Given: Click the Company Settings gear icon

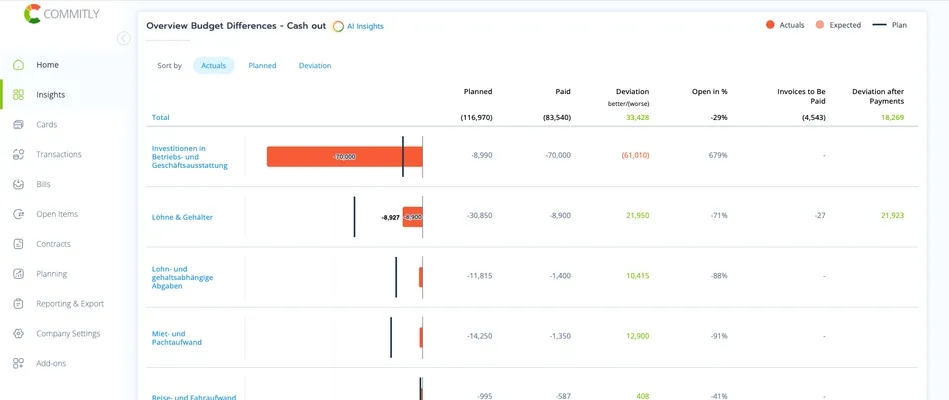Looking at the screenshot, I should pyautogui.click(x=19, y=333).
